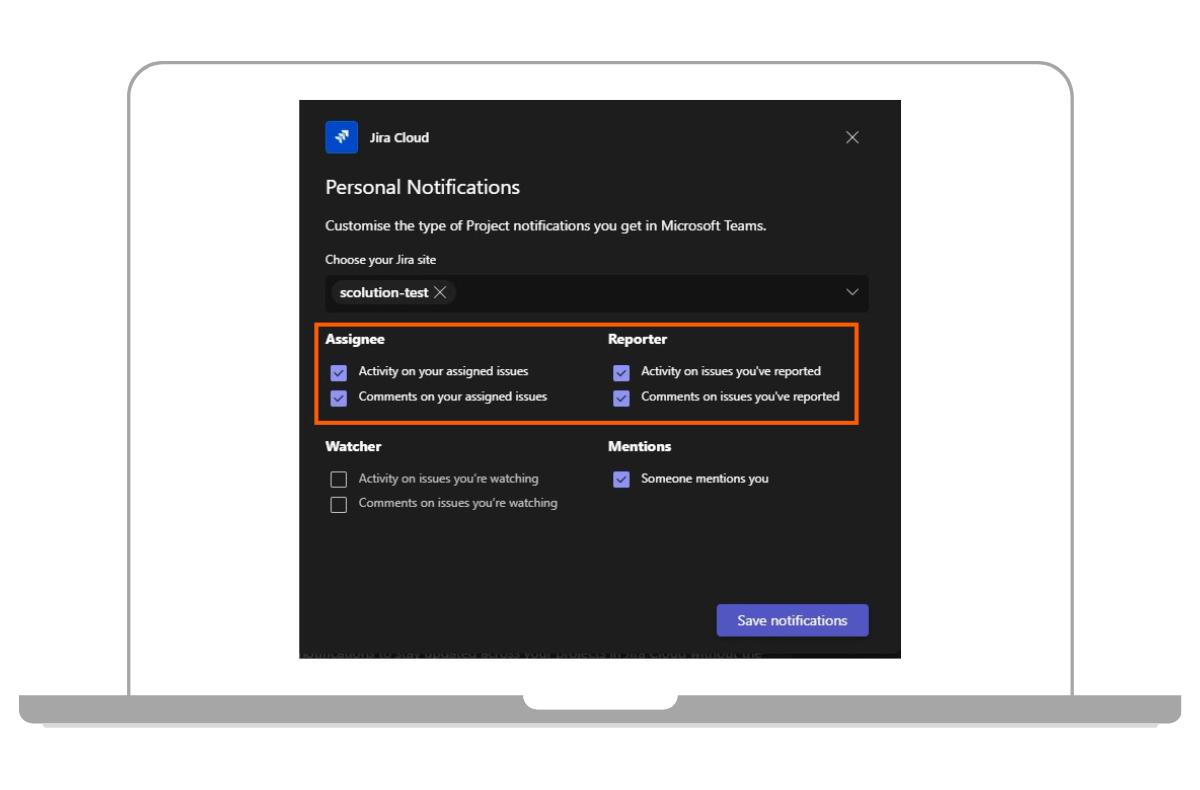Check Comments on issues you're watching
Viewport: 1200px width, 790px height.
[x=339, y=504]
